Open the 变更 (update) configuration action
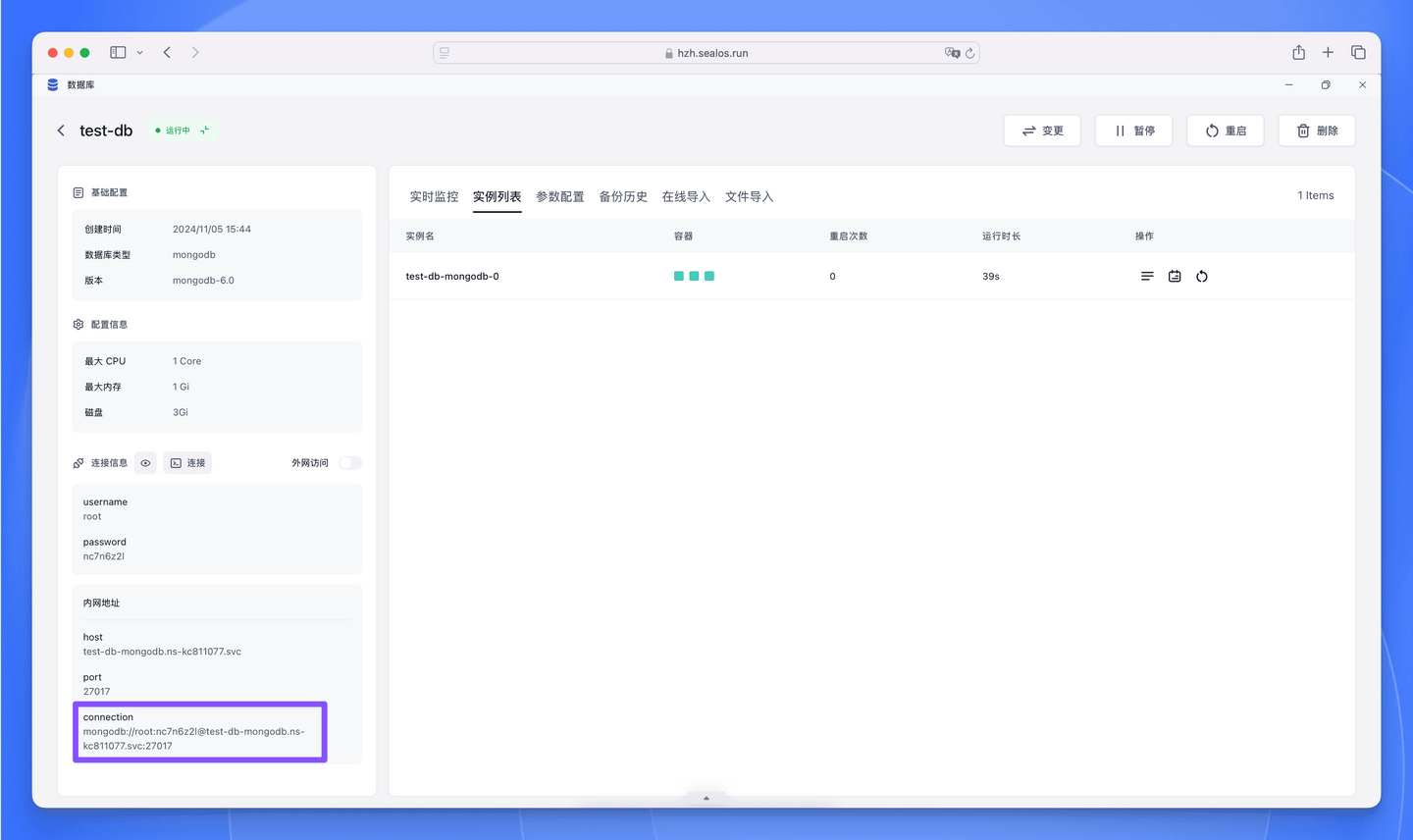 pyautogui.click(x=1042, y=130)
